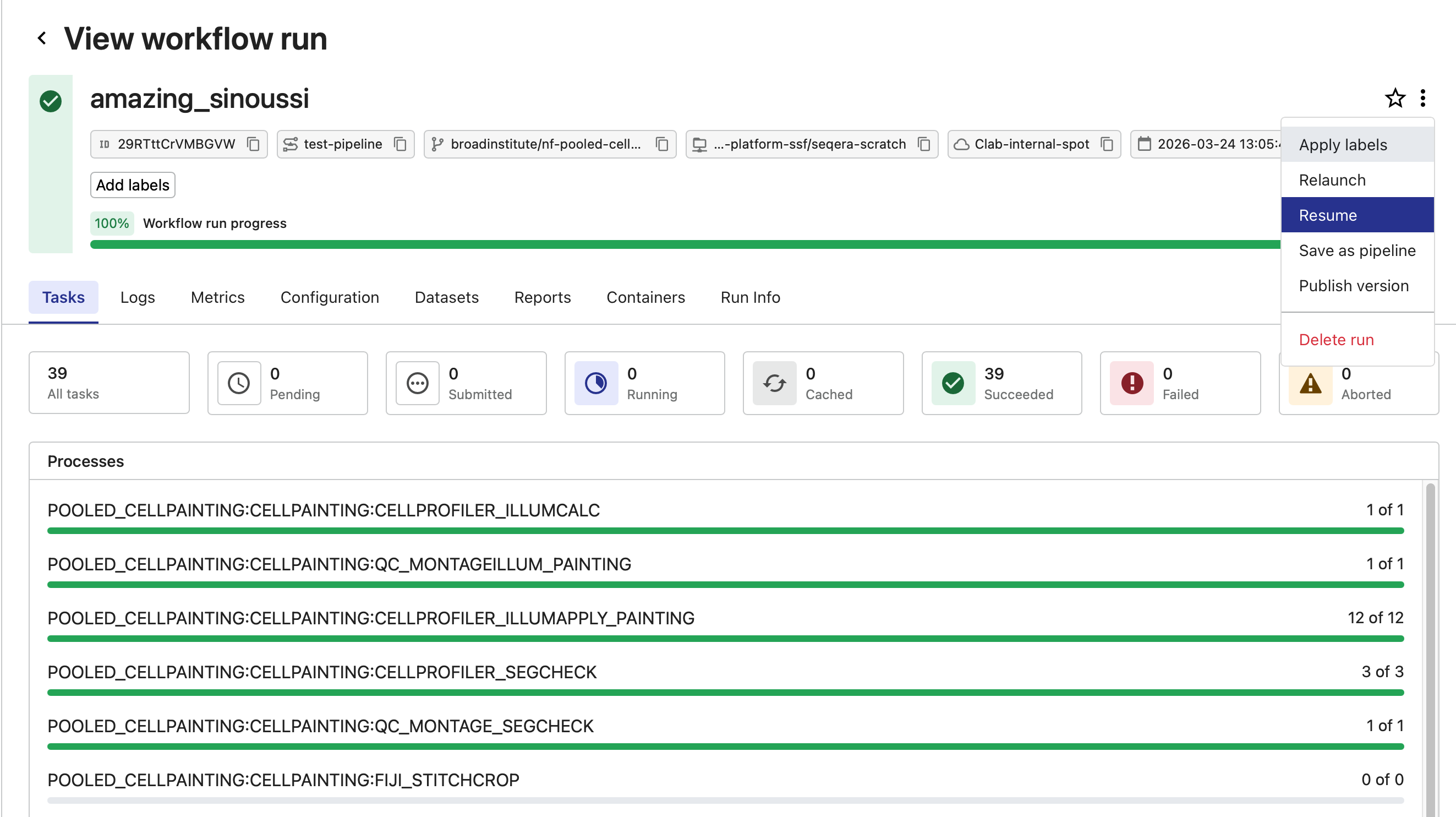Viewport: 1456px width, 817px height.
Task: Copy the run ID 29RTttCrVMBGVW
Action: click(x=253, y=144)
